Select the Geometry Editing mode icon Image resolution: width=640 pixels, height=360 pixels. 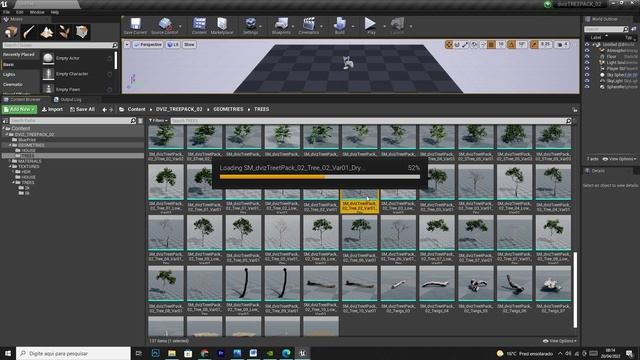point(82,32)
